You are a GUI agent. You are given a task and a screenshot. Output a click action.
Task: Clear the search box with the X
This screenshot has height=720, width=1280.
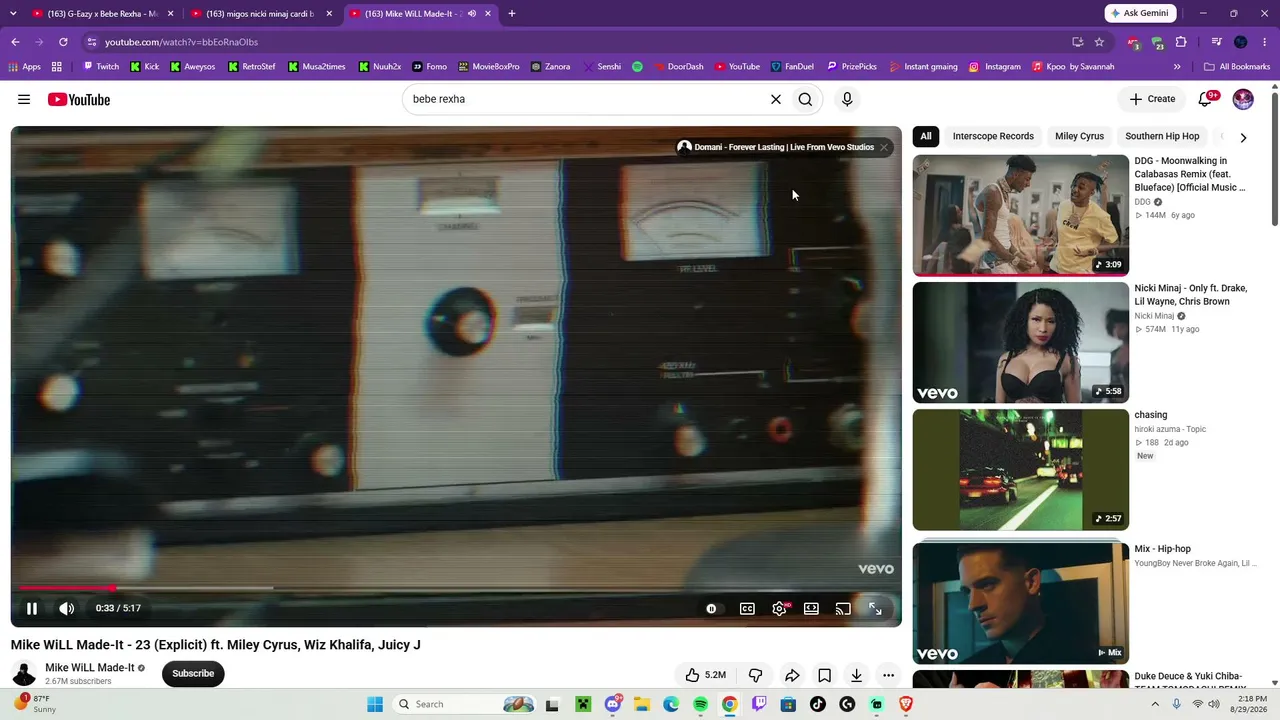[x=775, y=99]
